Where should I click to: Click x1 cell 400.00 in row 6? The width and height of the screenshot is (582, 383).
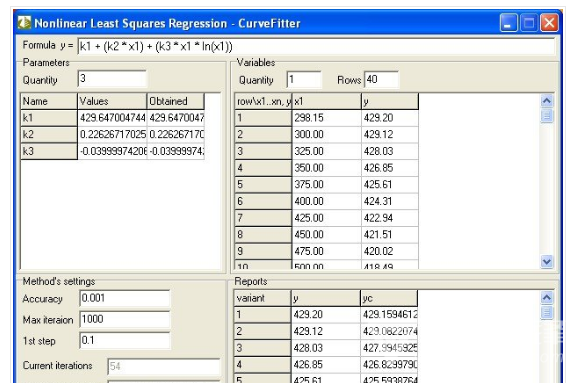pos(327,201)
